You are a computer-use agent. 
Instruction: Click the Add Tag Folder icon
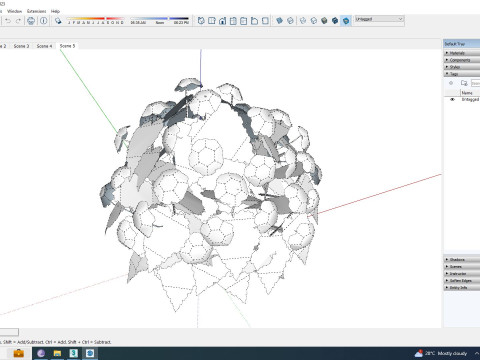[464, 83]
